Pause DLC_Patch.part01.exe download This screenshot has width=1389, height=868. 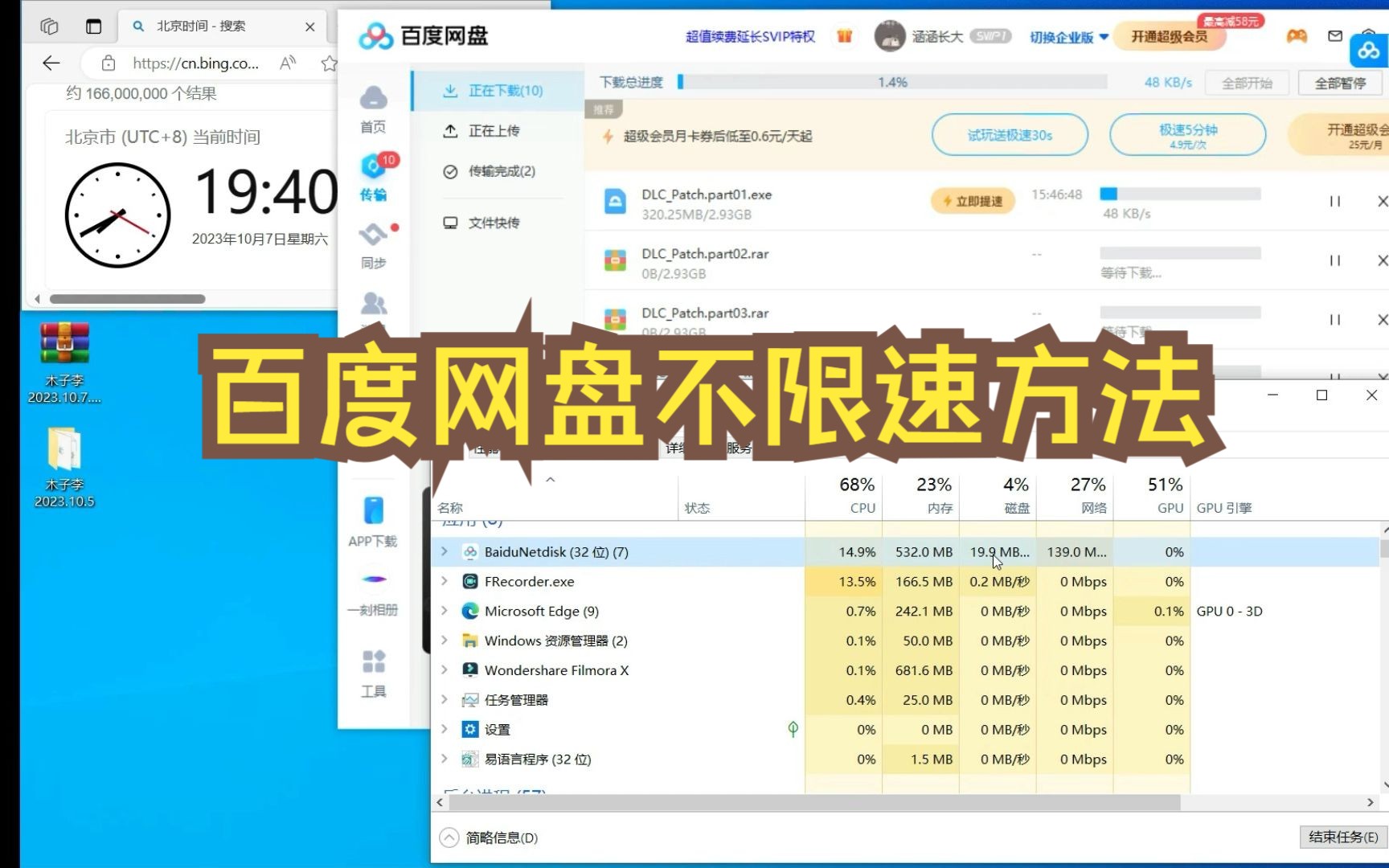pyautogui.click(x=1334, y=202)
